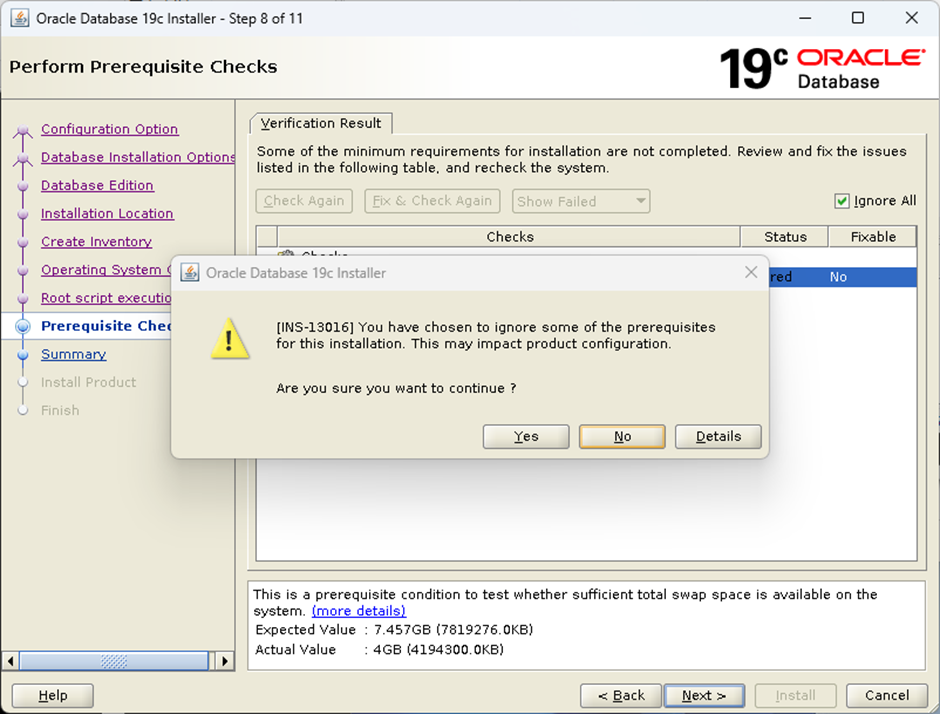The width and height of the screenshot is (940, 714).
Task: Click the installer icon in the main title bar
Action: tap(19, 18)
